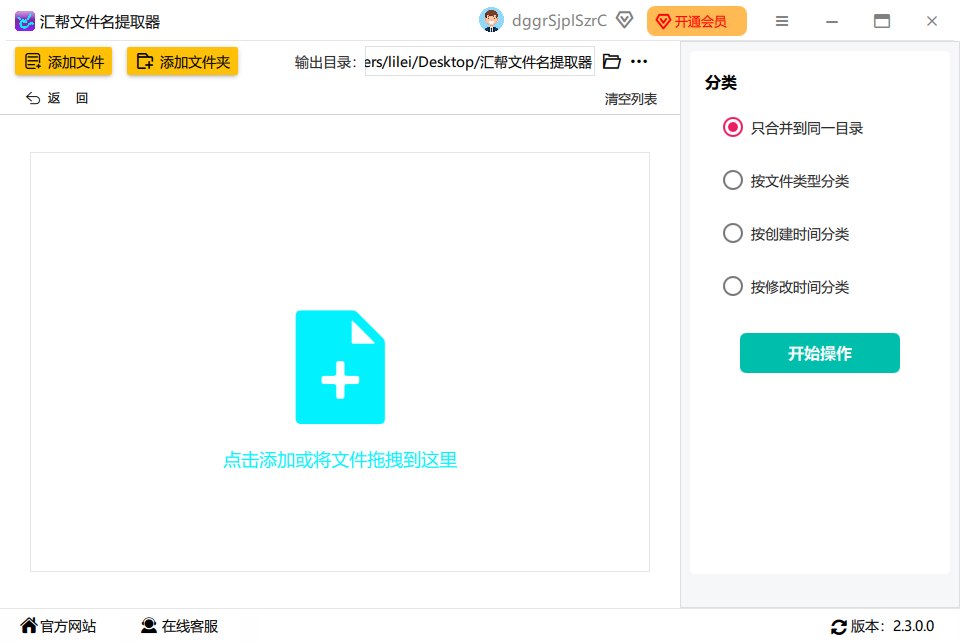Viewport: 960px width, 642px height.
Task: Select 只合并到同一目录 radio option
Action: [x=732, y=127]
